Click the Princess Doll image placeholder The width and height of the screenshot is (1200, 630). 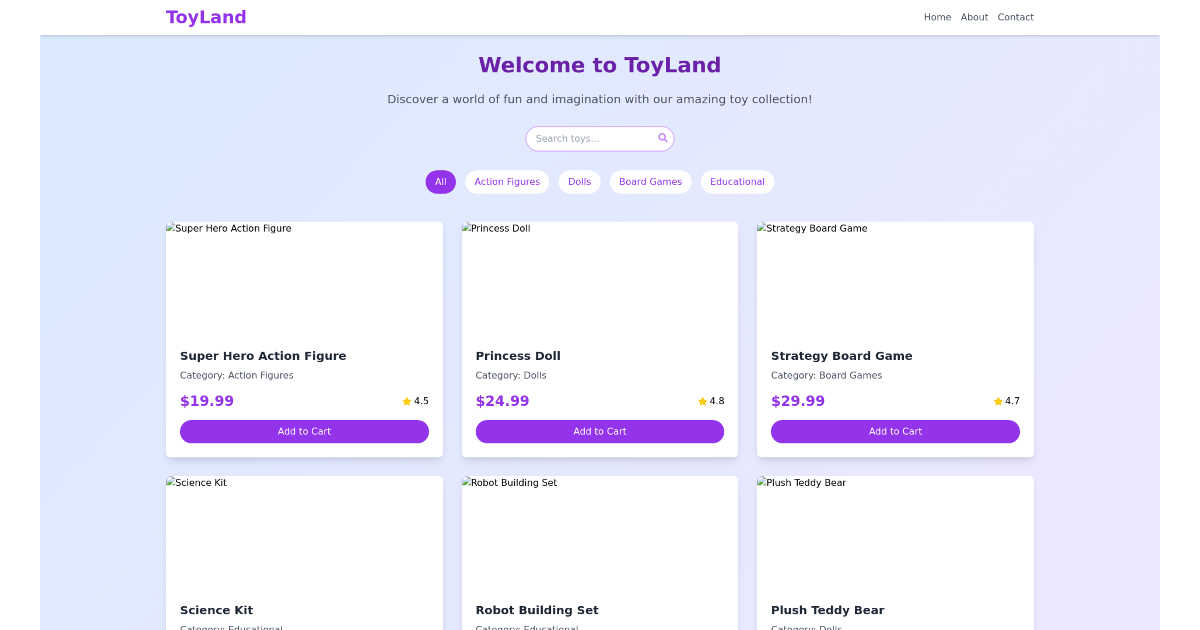[599, 280]
